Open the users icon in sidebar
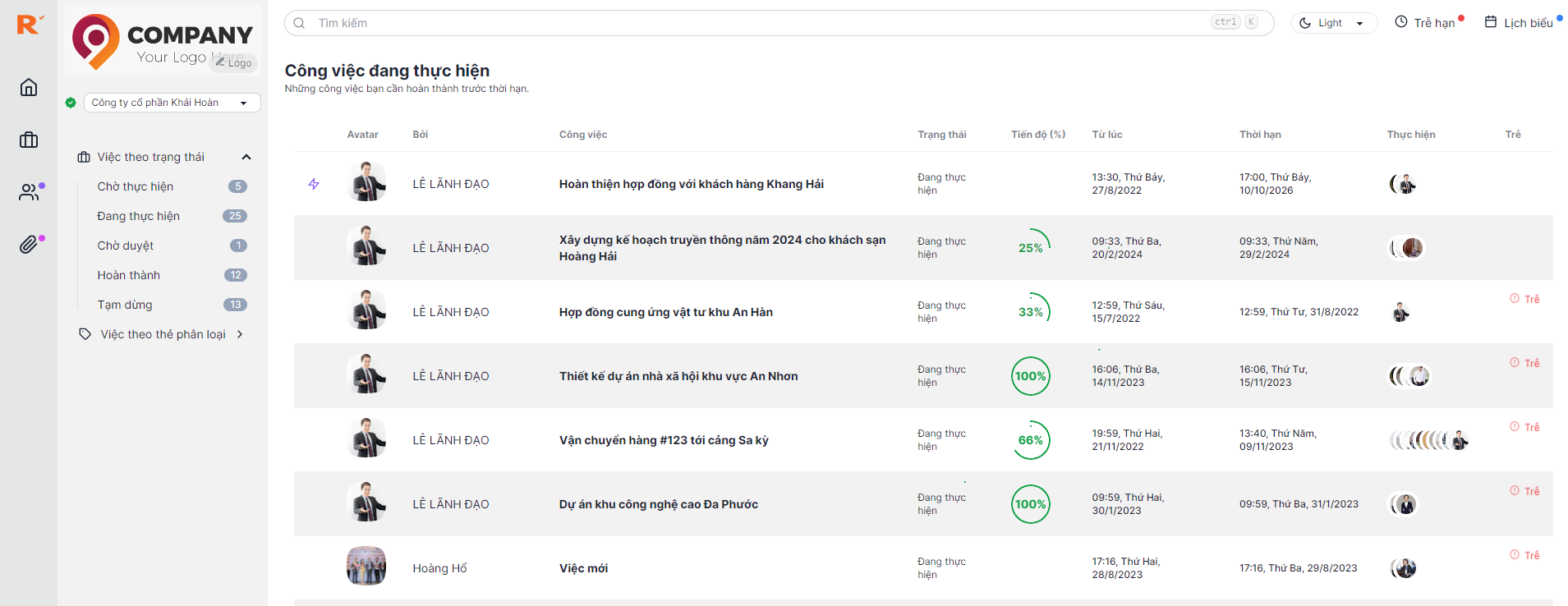 [29, 192]
